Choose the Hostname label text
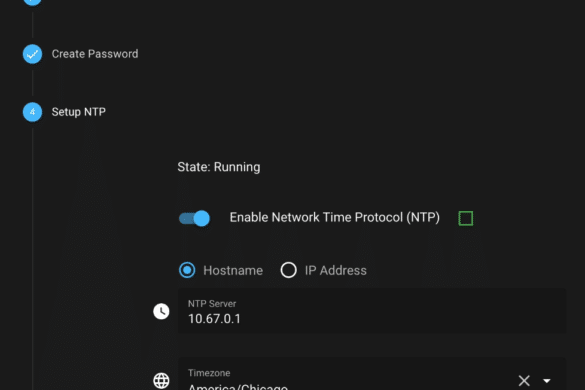Image resolution: width=585 pixels, height=390 pixels. pos(233,270)
